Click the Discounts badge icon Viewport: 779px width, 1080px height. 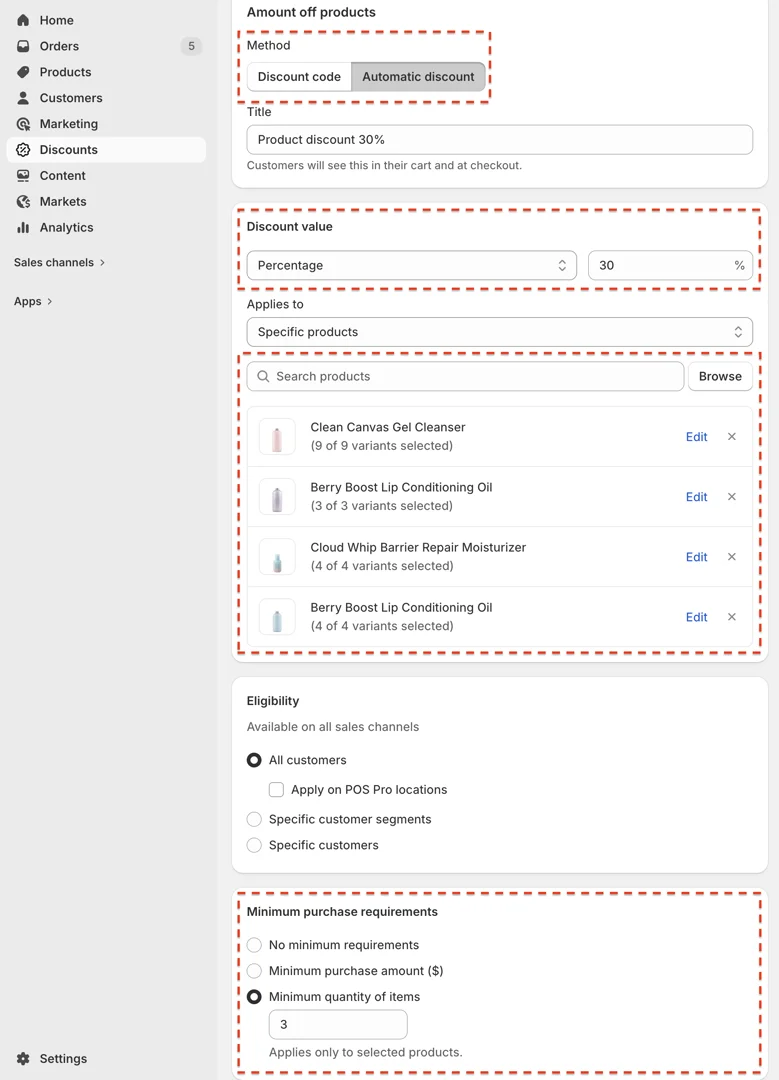23,149
